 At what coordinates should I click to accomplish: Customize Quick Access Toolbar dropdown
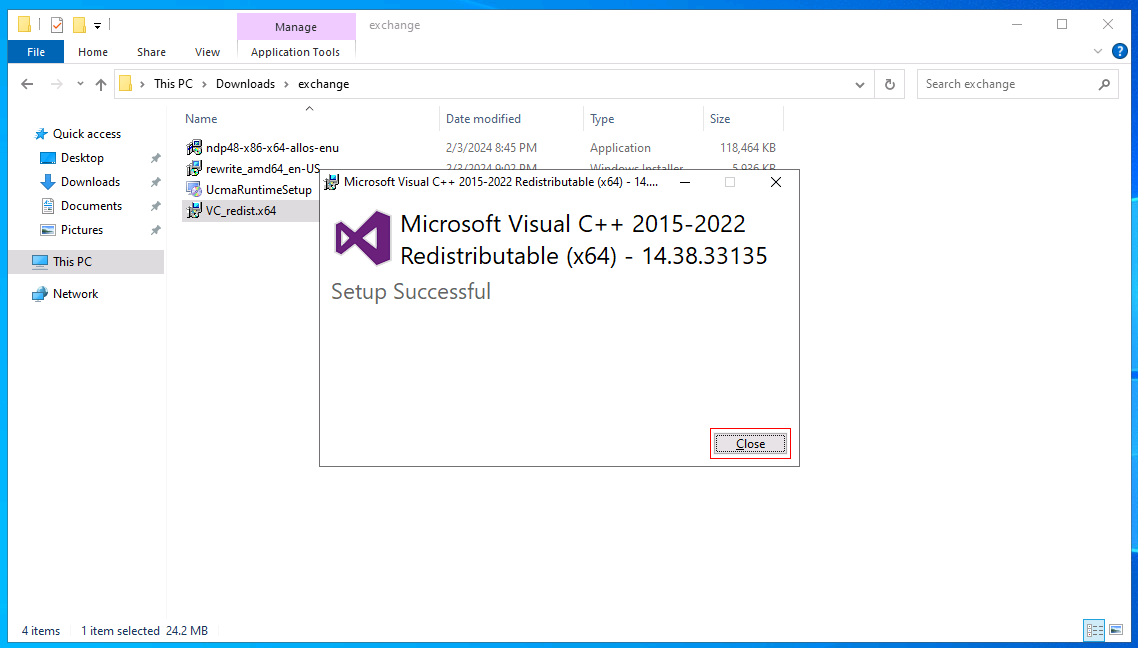(x=97, y=25)
